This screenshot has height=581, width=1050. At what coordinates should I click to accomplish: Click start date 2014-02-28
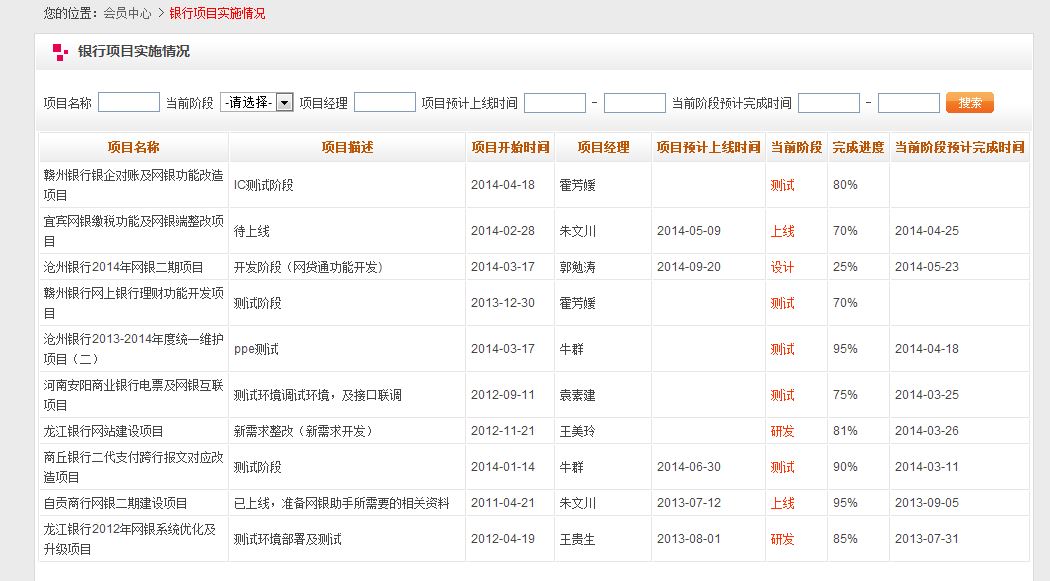[503, 231]
